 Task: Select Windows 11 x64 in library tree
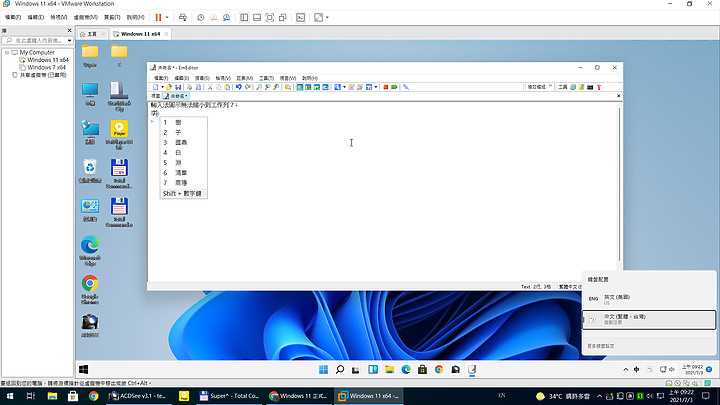(x=44, y=60)
